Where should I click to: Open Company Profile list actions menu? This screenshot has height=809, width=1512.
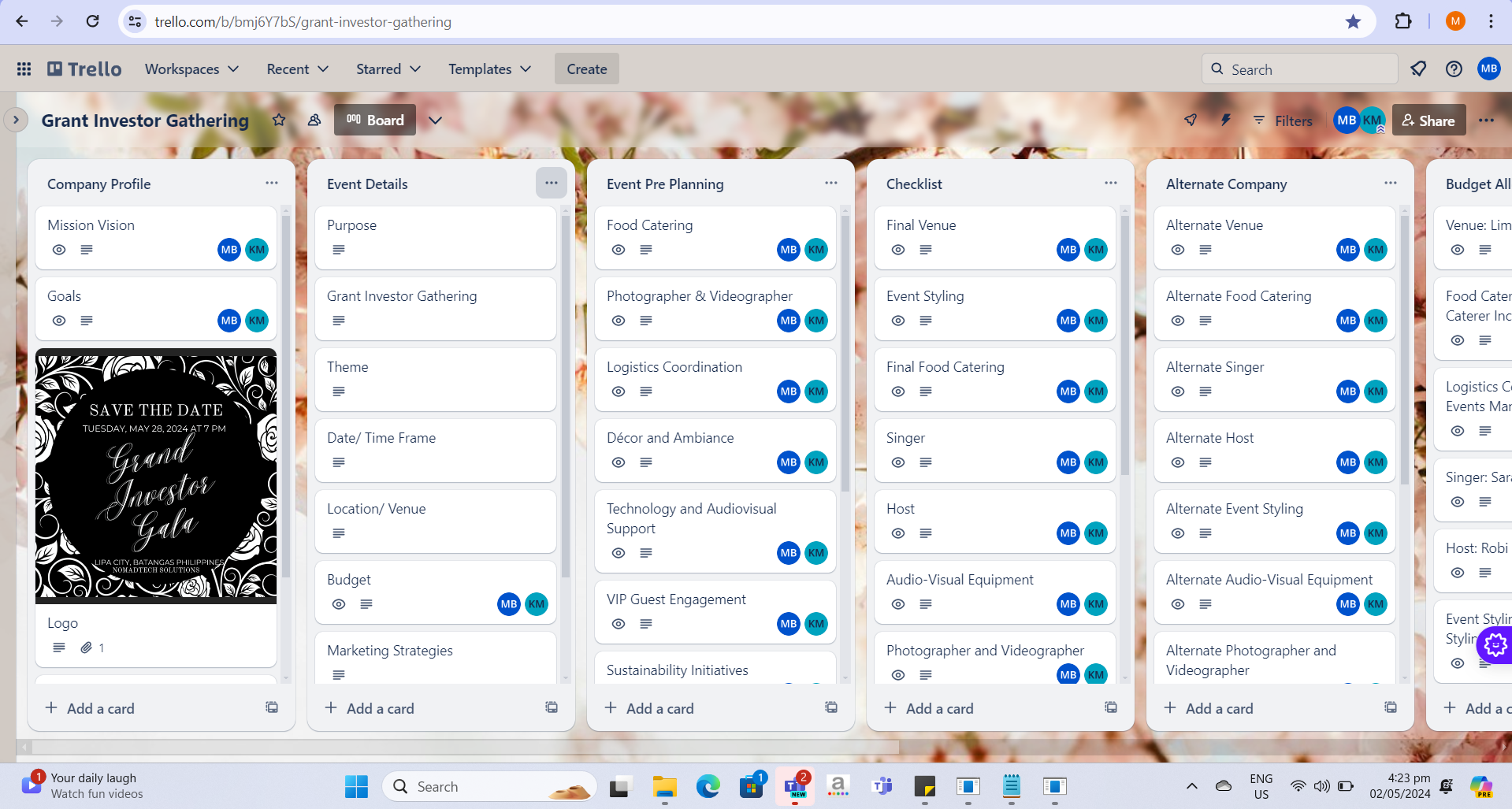point(272,183)
